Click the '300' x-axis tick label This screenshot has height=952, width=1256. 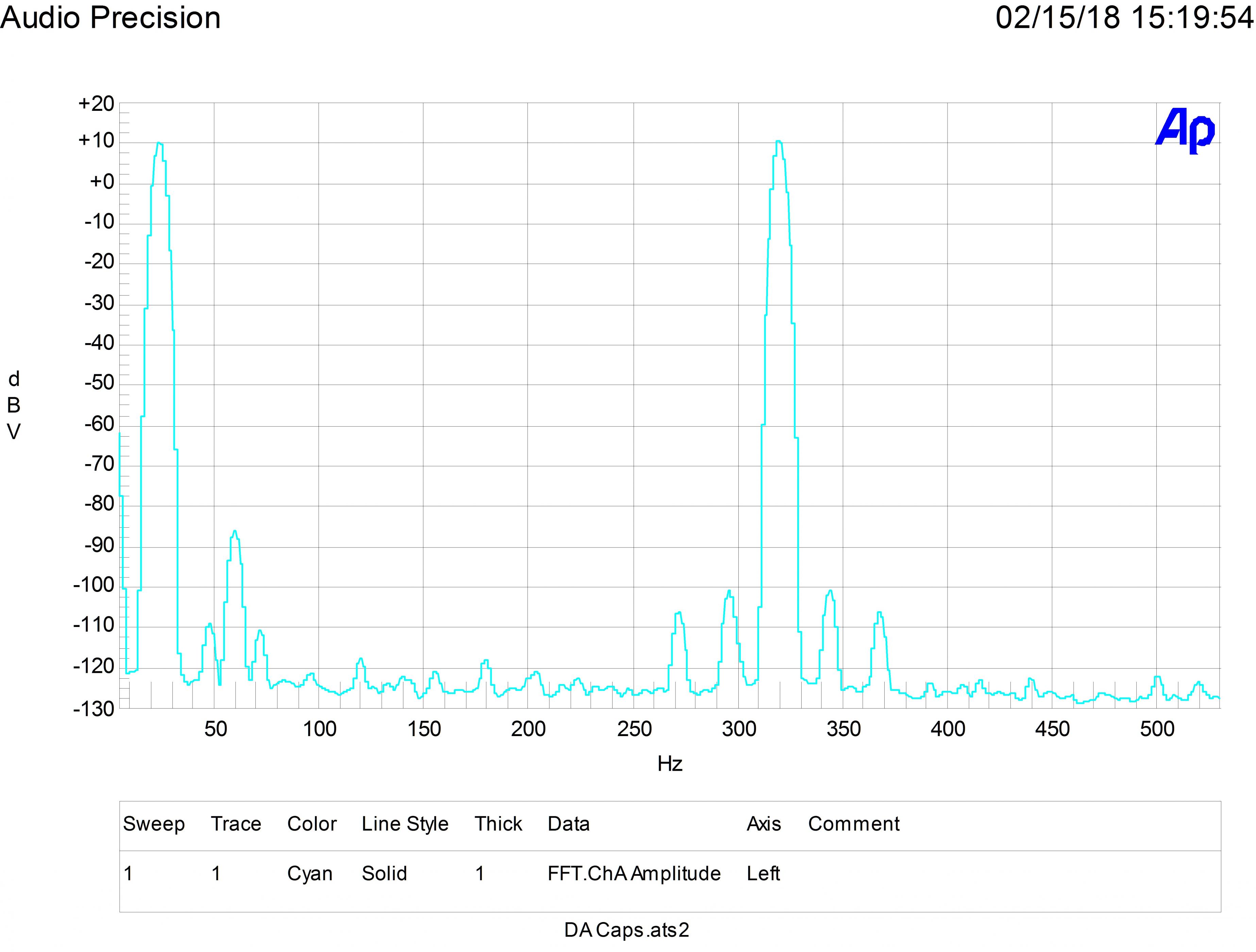click(x=739, y=729)
